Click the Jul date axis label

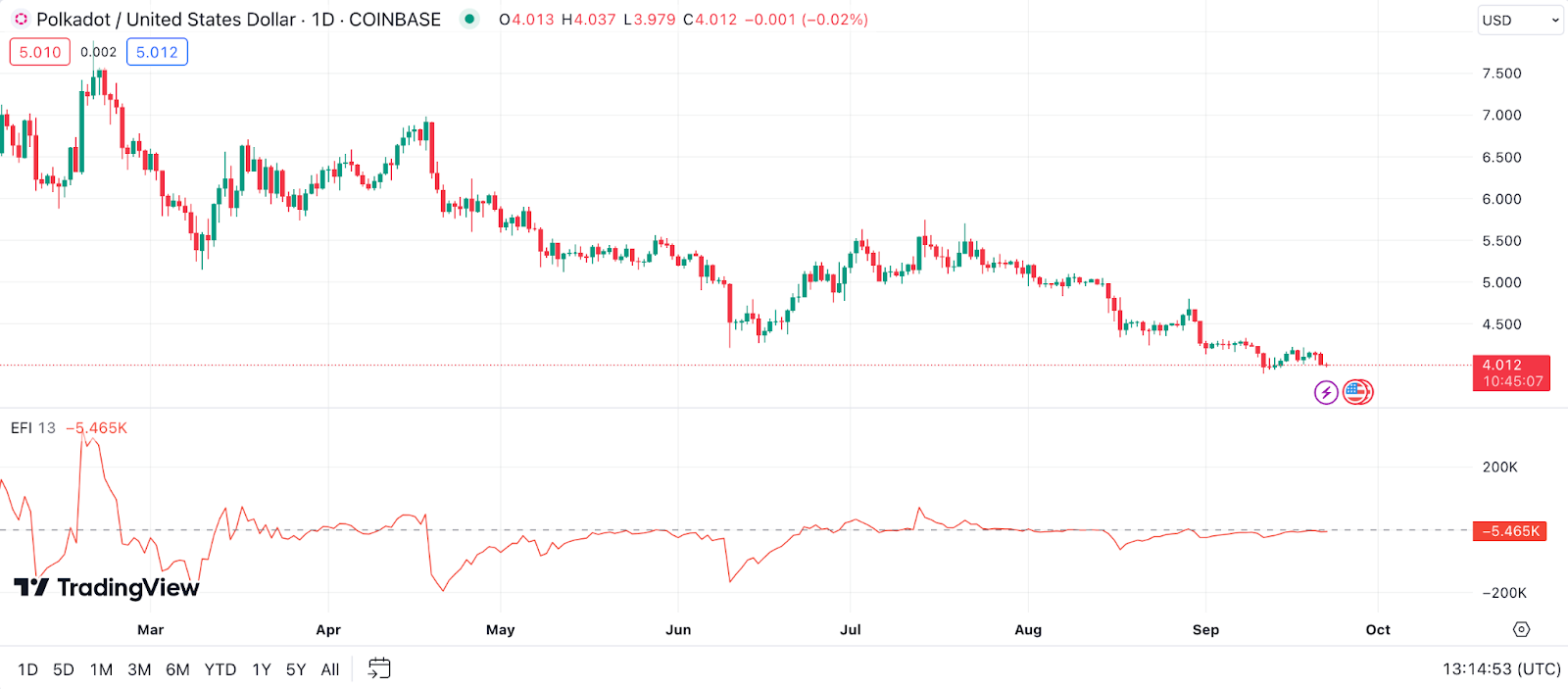tap(851, 630)
